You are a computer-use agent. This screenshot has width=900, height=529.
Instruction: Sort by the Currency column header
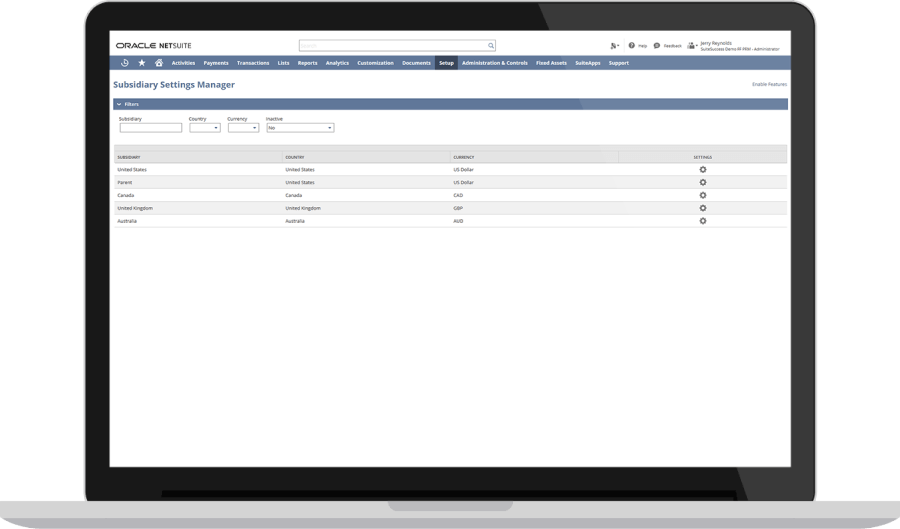pyautogui.click(x=464, y=157)
